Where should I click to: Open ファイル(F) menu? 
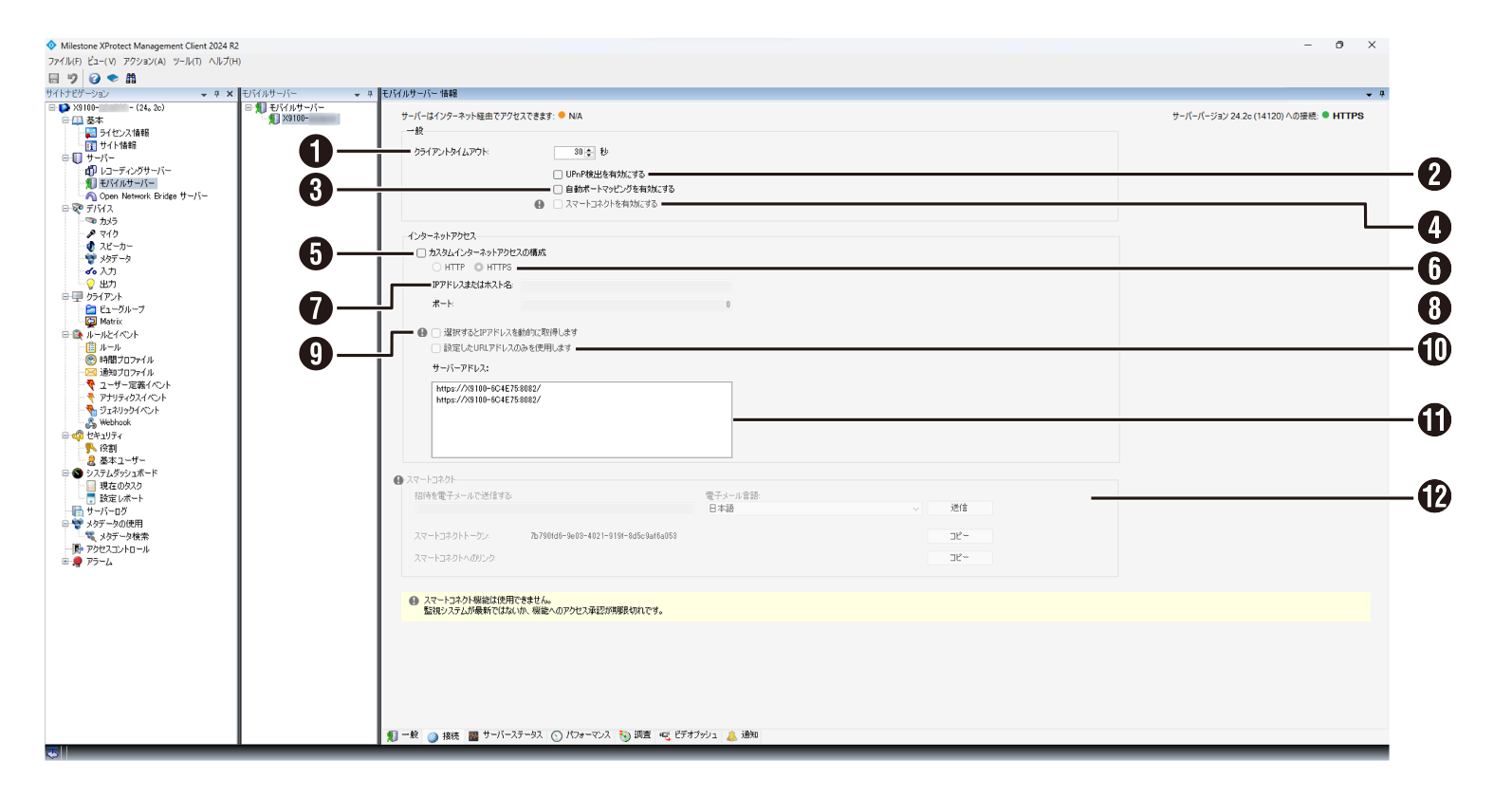click(65, 62)
